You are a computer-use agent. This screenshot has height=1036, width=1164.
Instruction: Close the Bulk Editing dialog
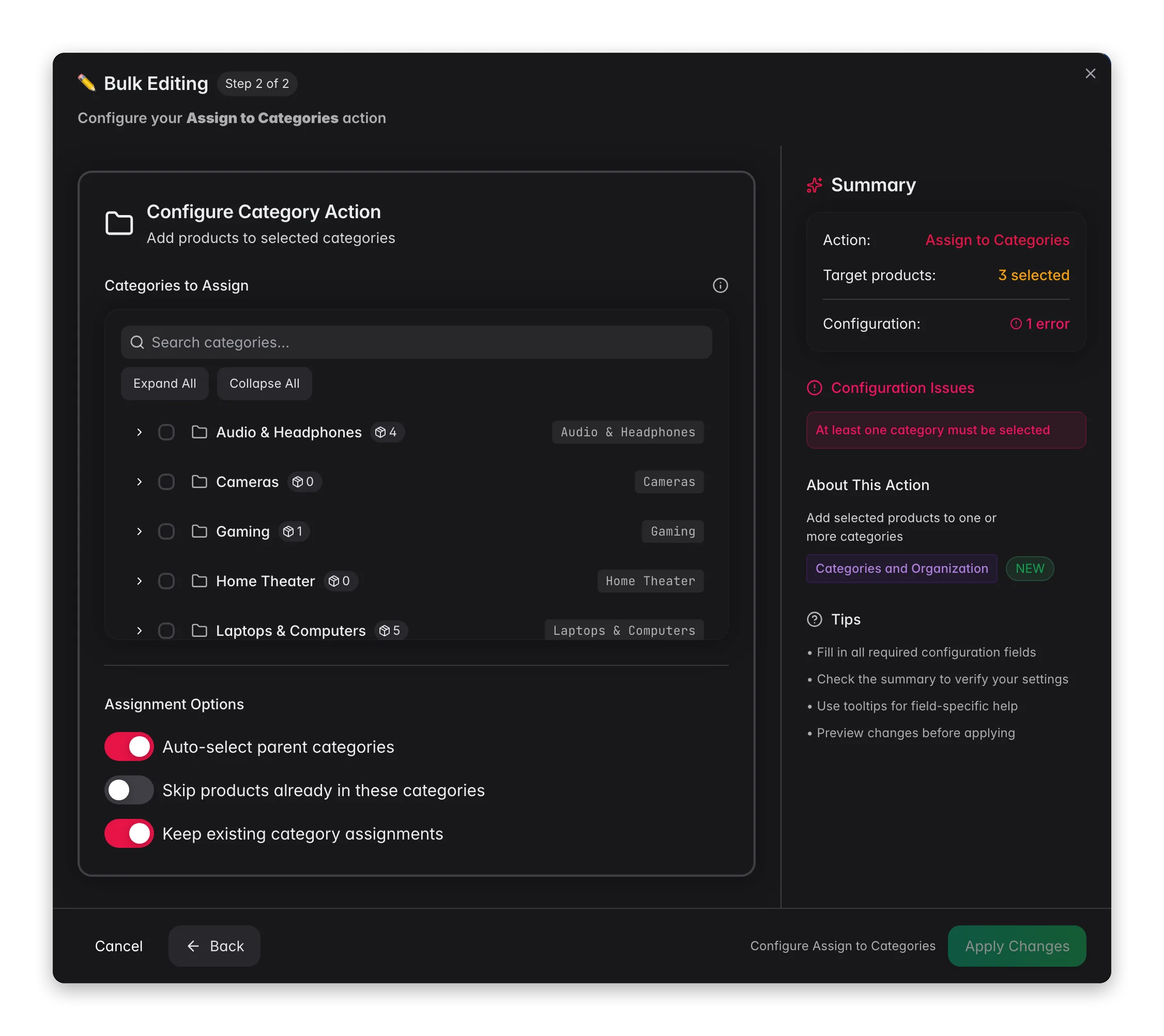[x=1090, y=73]
